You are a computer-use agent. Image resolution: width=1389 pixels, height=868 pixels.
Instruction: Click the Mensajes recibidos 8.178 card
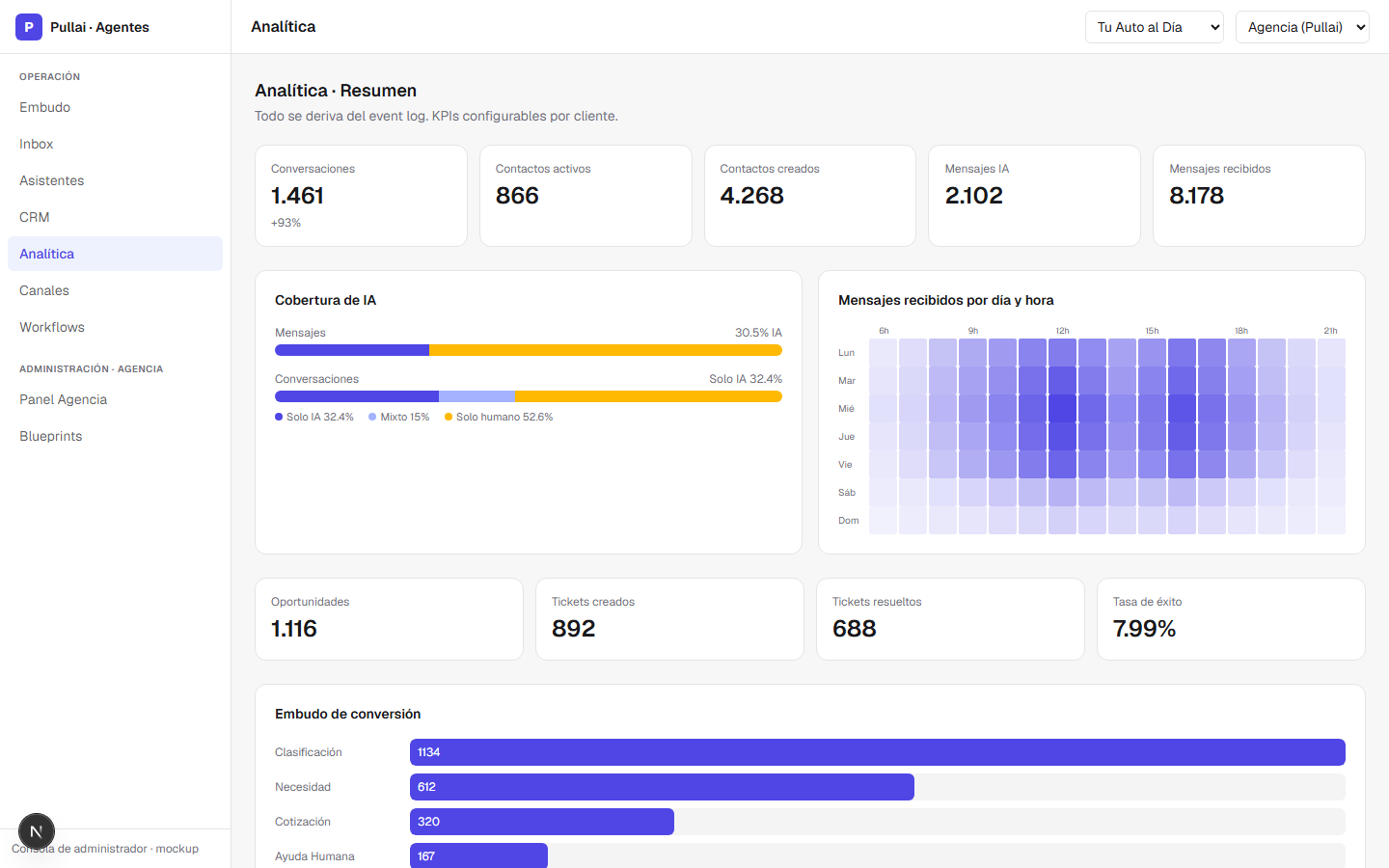click(1259, 196)
